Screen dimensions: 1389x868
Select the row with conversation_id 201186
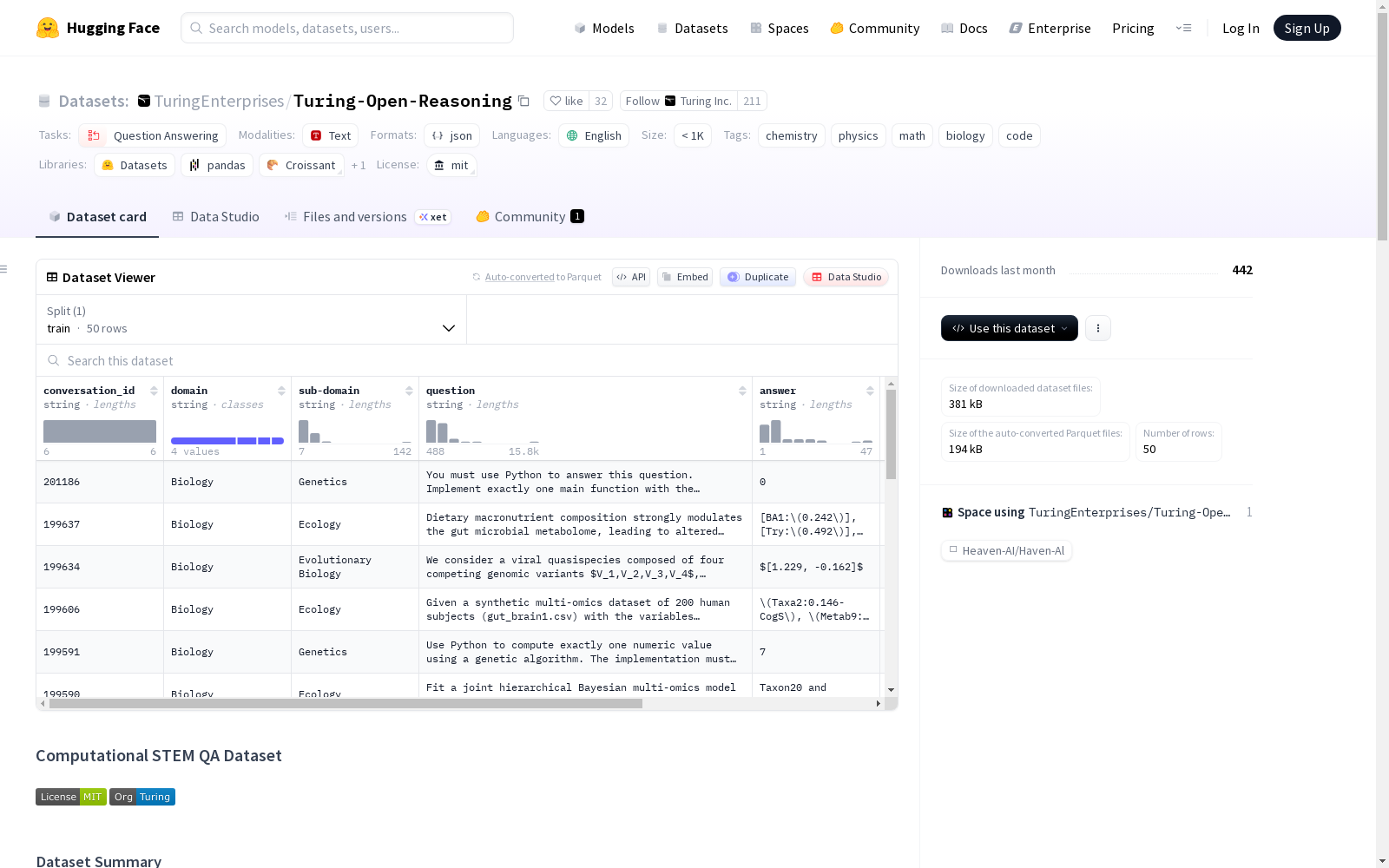[458, 482]
